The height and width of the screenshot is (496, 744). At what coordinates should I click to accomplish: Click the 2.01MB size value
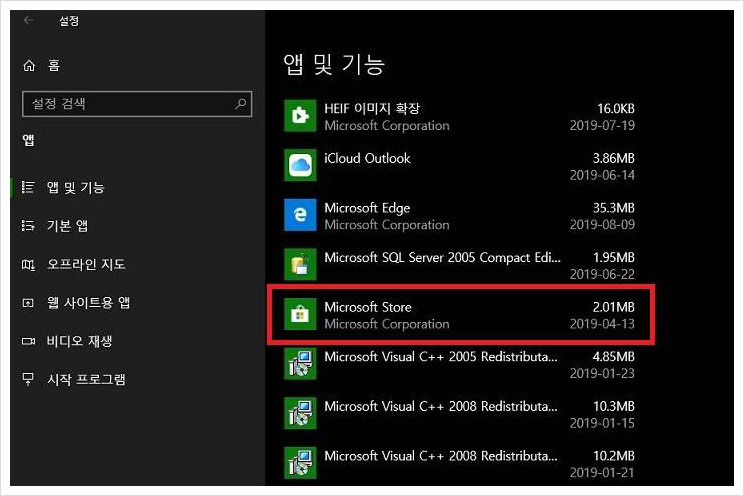coord(614,307)
